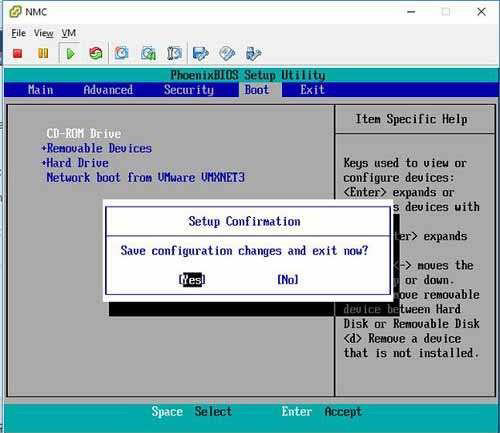Click the PhoenixBIOS Setup Utility title
The width and height of the screenshot is (500, 433).
[x=248, y=75]
